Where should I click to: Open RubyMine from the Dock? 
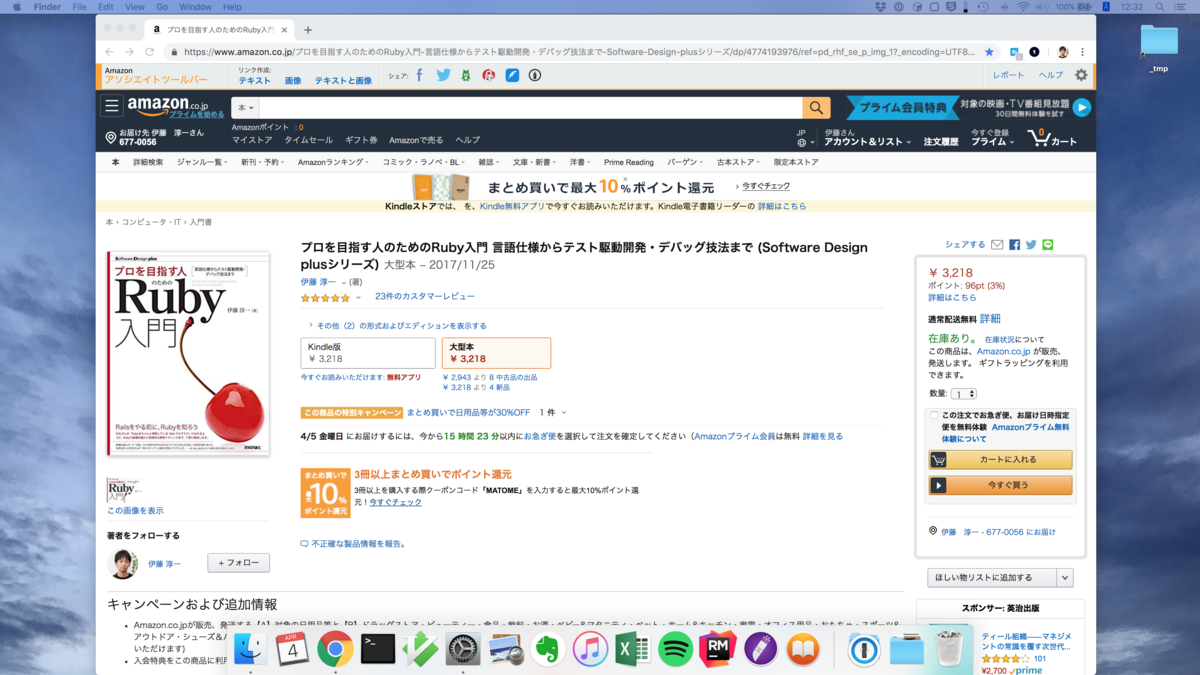(x=718, y=650)
